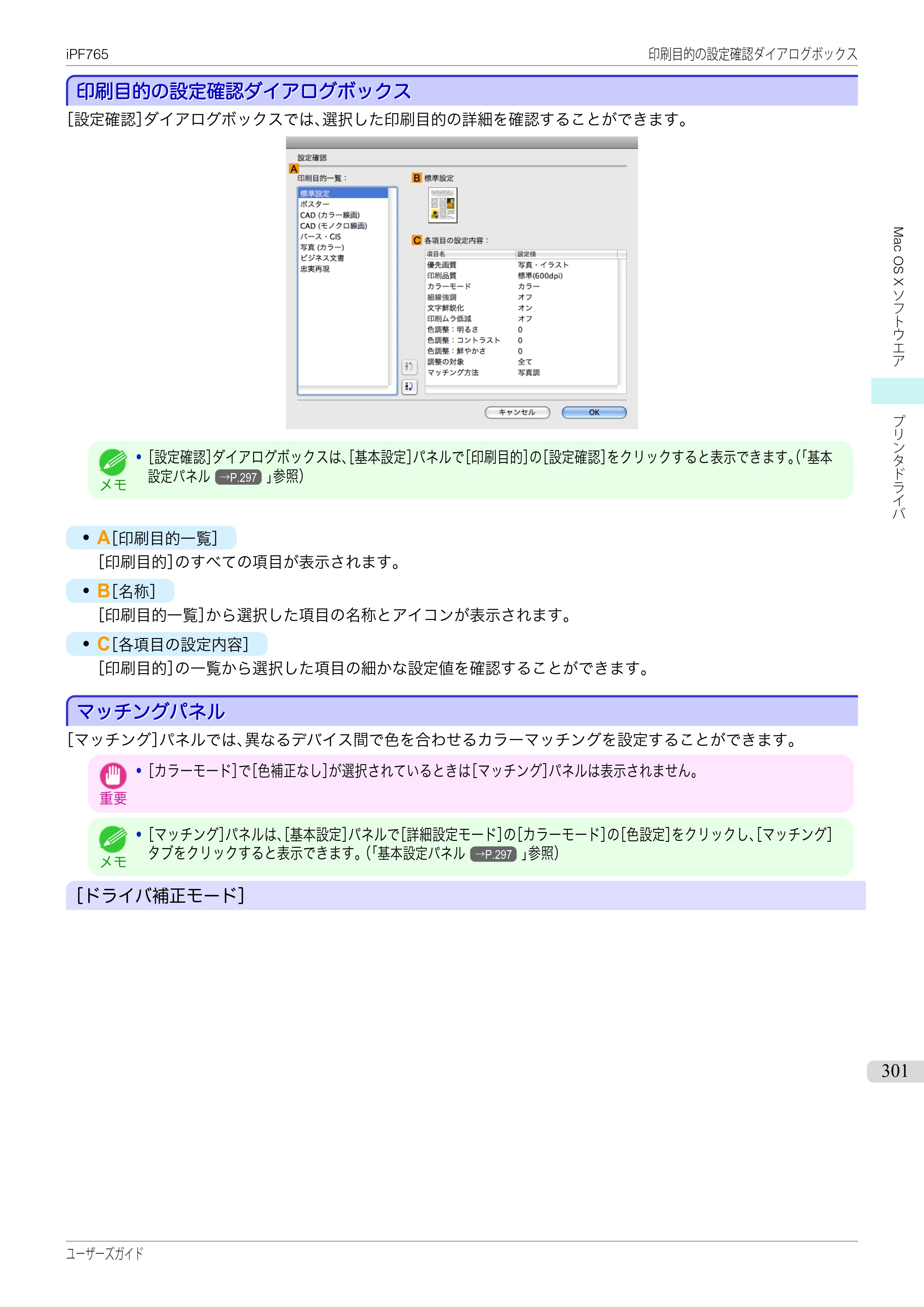Screen dimensions: 924x1307
Task: Click the 優先画質 row name
Action: point(442,265)
